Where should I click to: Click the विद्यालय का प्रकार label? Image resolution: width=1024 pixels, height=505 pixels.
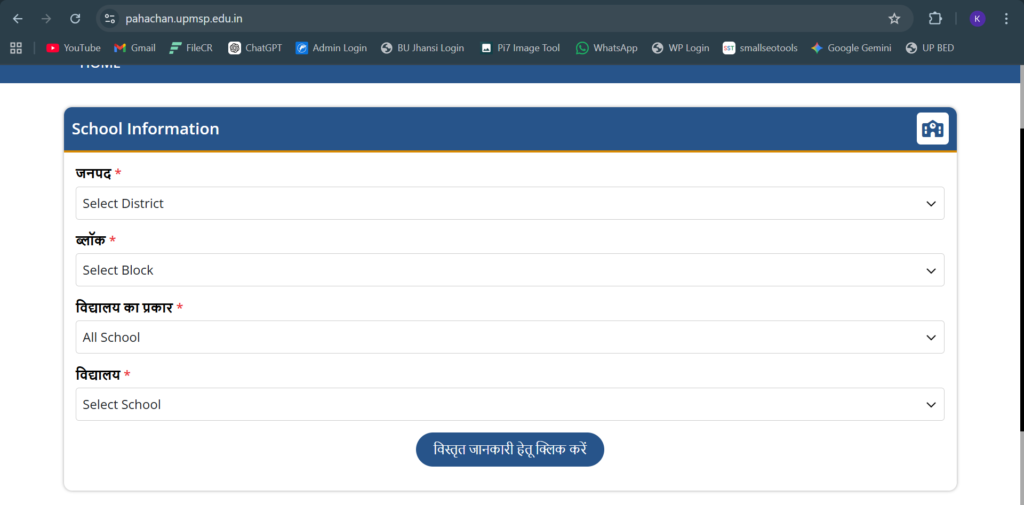point(124,307)
